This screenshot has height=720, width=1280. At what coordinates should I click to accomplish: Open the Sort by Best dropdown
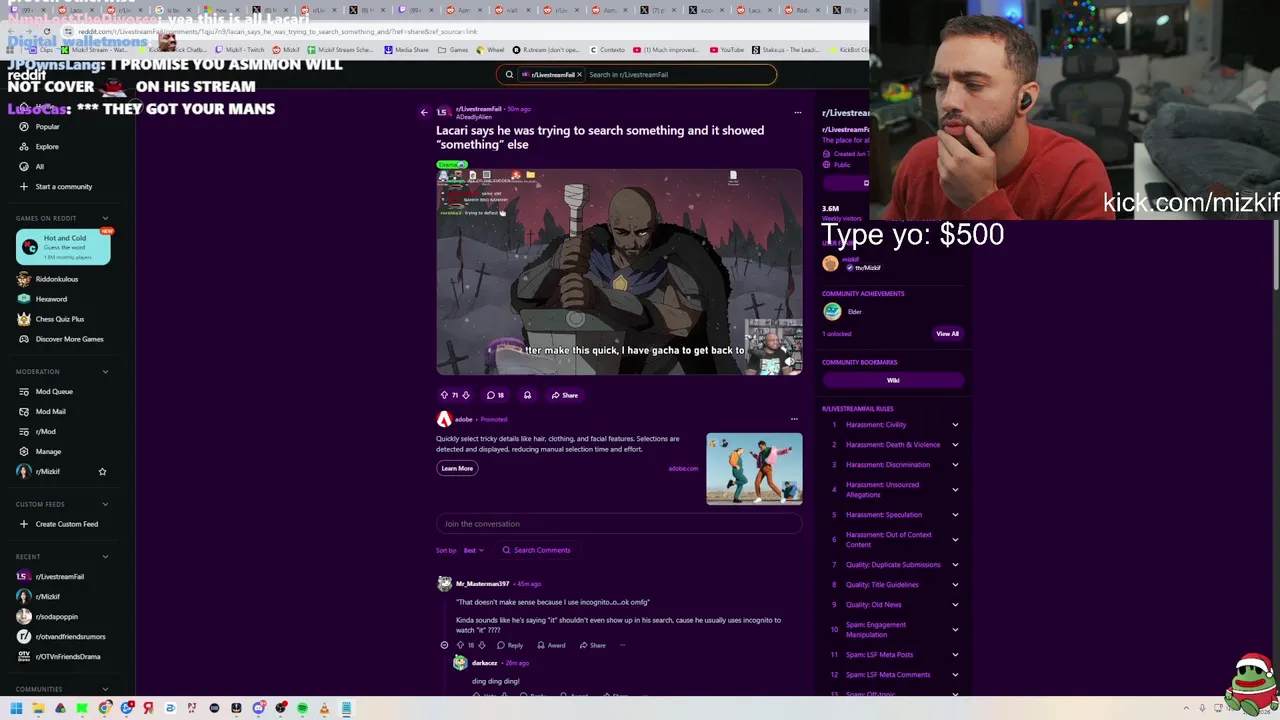point(473,550)
